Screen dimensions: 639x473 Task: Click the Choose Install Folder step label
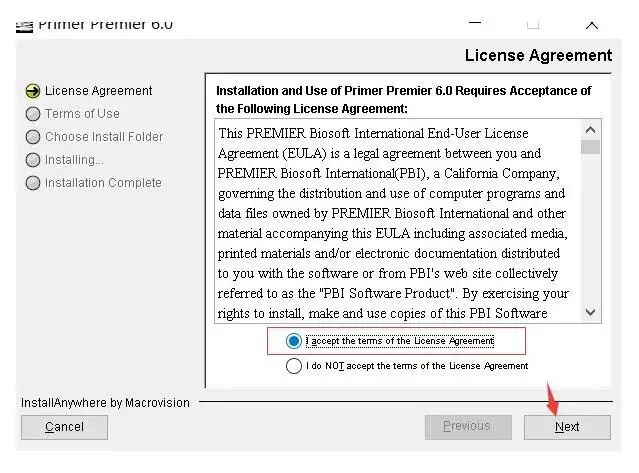click(x=104, y=137)
